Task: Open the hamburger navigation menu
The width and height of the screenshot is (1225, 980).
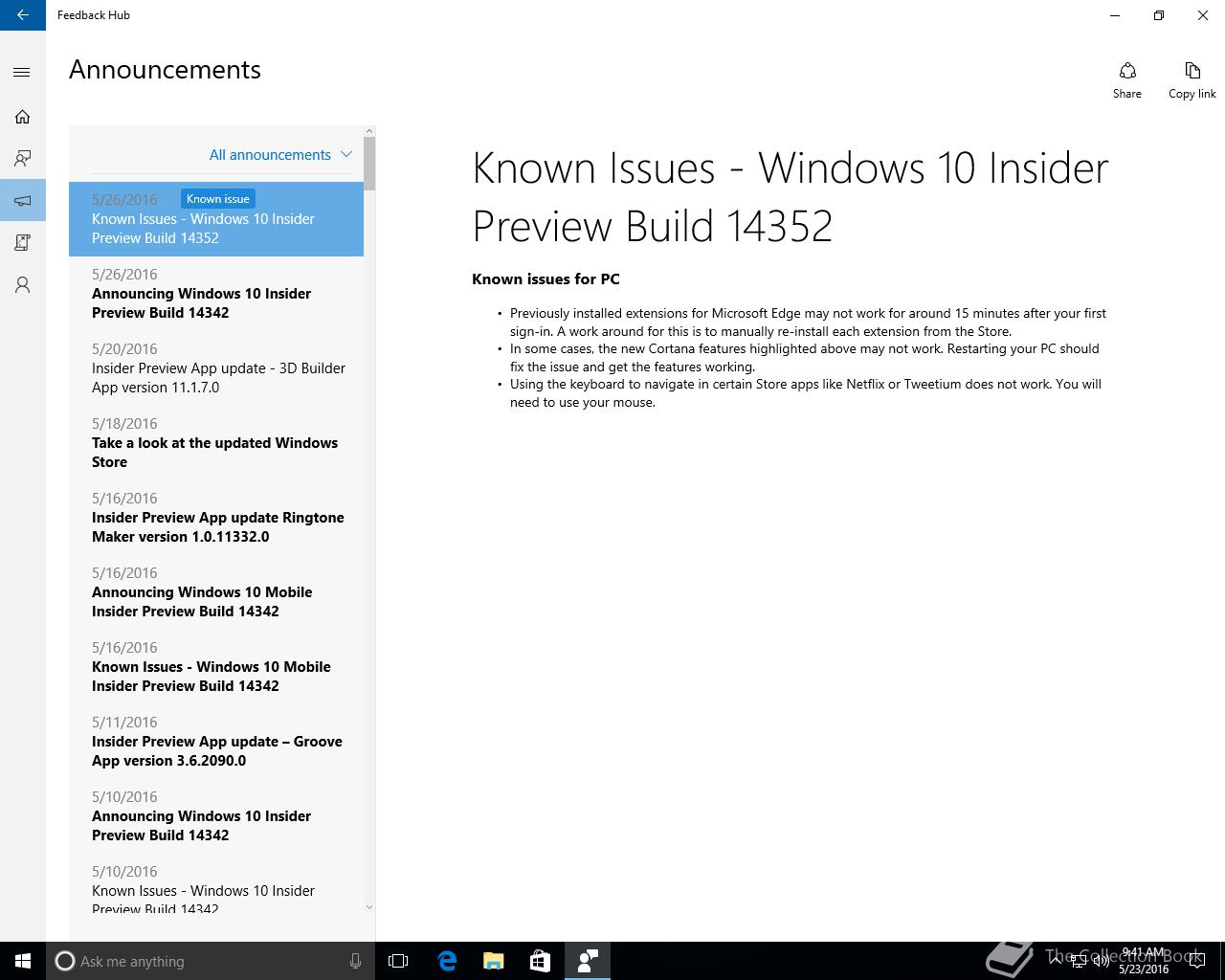Action: (x=23, y=73)
